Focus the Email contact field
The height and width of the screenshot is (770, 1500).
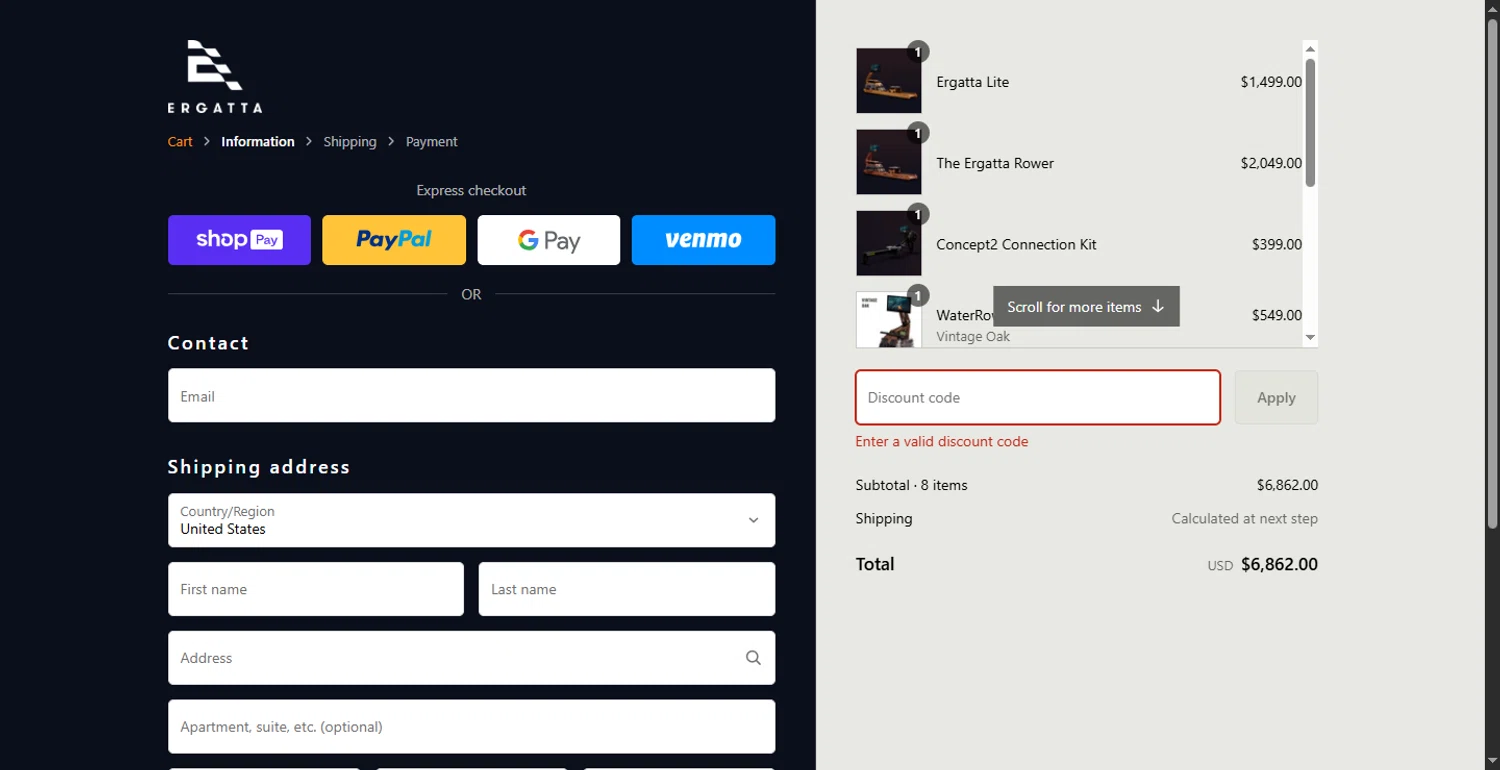(471, 395)
